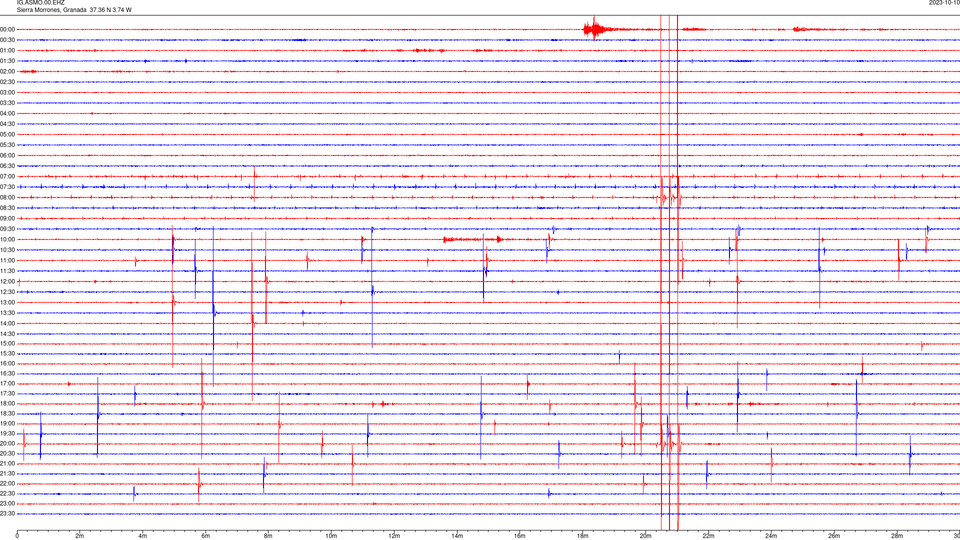Click the large seismic burst on 00:00 trace
This screenshot has width=960, height=540.
(x=594, y=29)
